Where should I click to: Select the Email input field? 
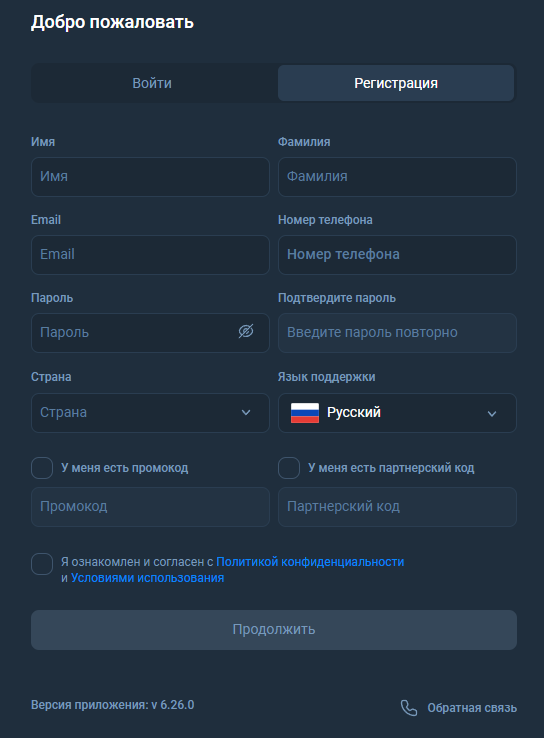[150, 255]
